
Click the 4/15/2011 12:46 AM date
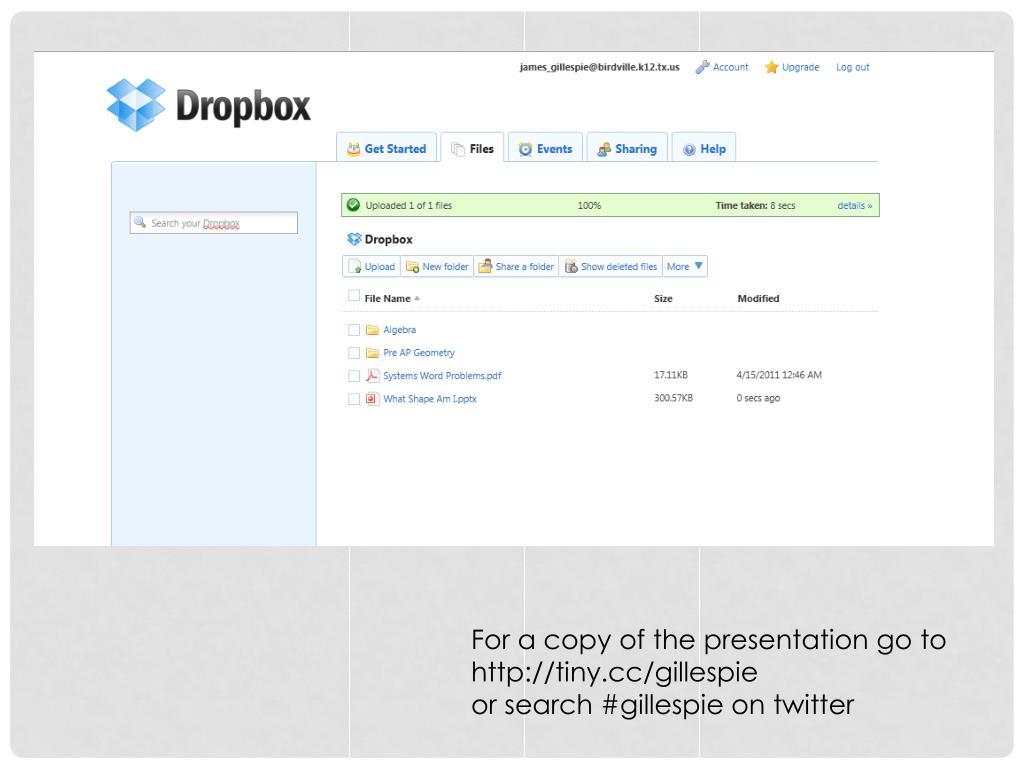(779, 375)
